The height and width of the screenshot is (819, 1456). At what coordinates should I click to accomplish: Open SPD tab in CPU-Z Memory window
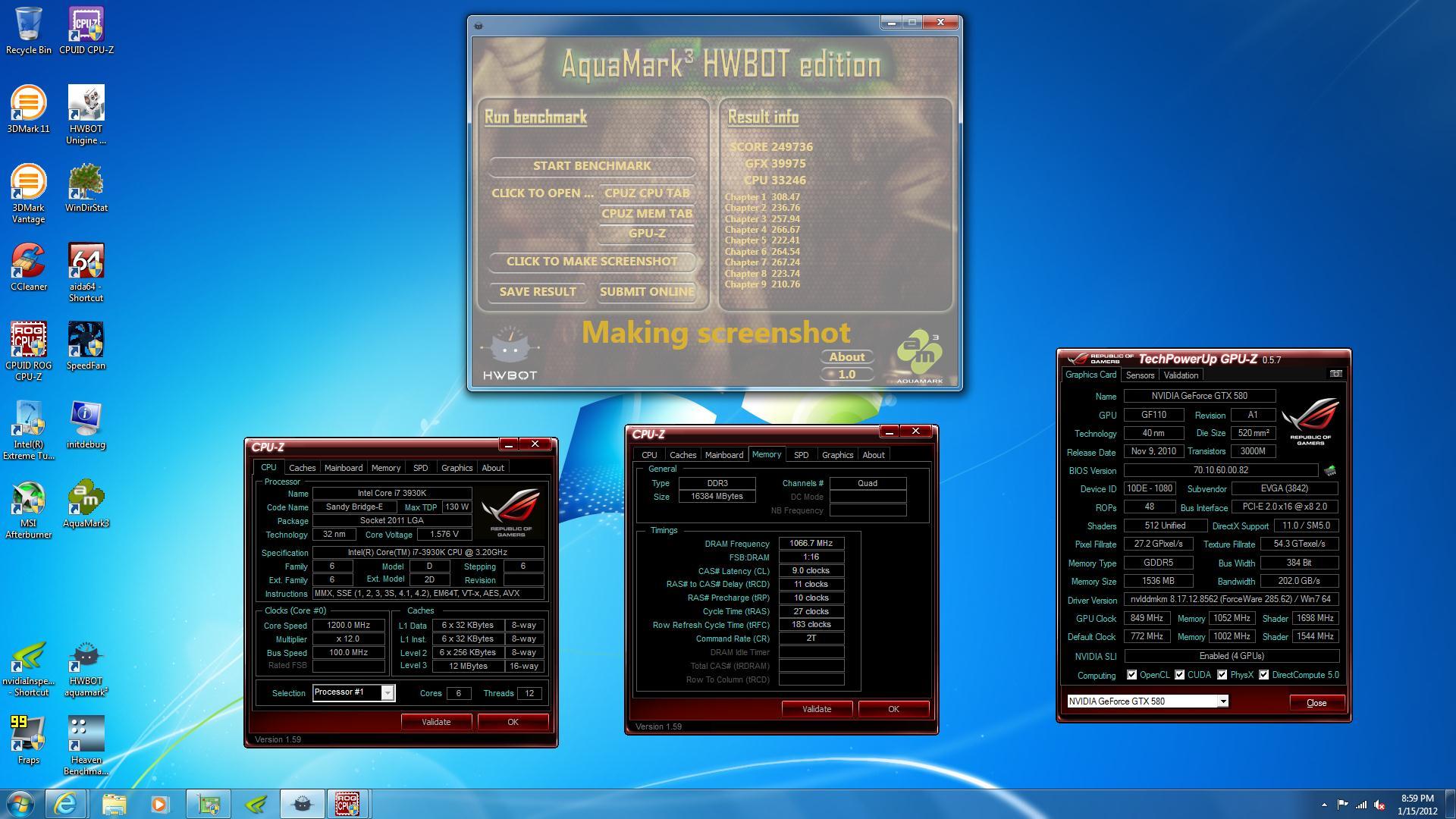click(x=801, y=455)
